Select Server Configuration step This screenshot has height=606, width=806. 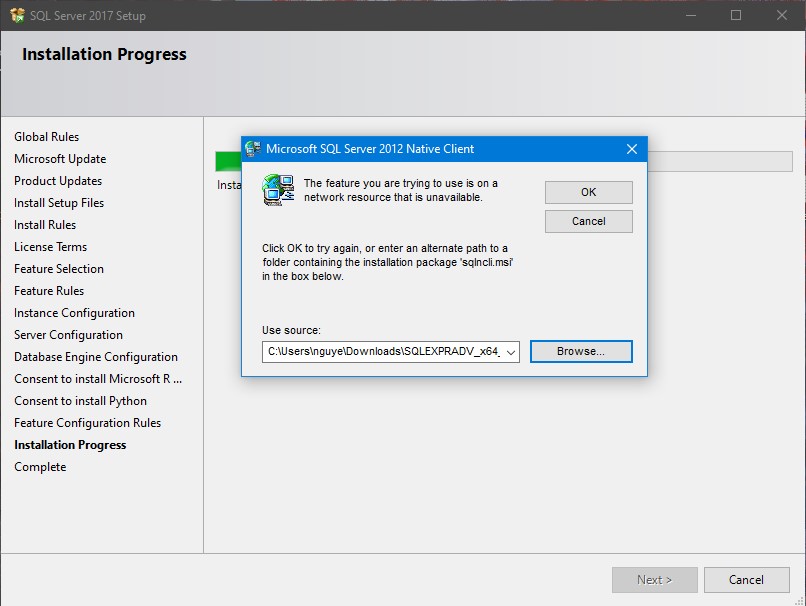(x=68, y=335)
